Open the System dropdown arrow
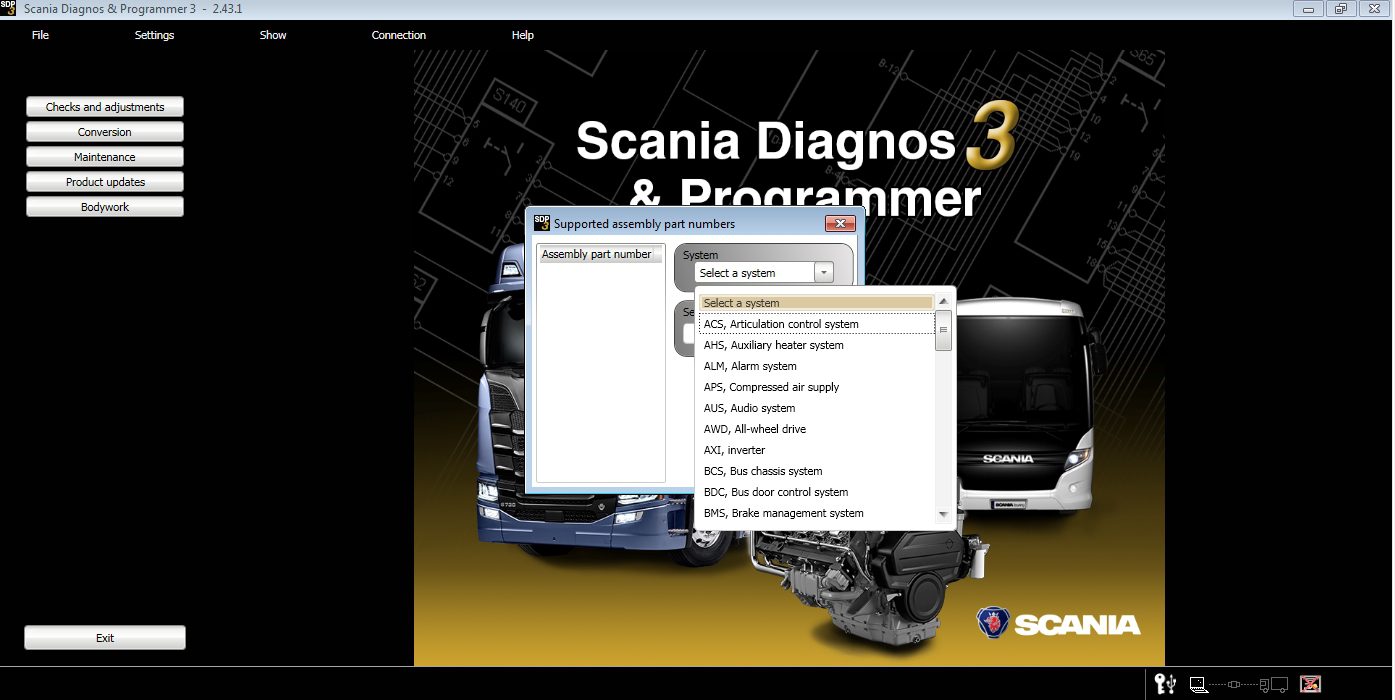1395x700 pixels. point(824,271)
